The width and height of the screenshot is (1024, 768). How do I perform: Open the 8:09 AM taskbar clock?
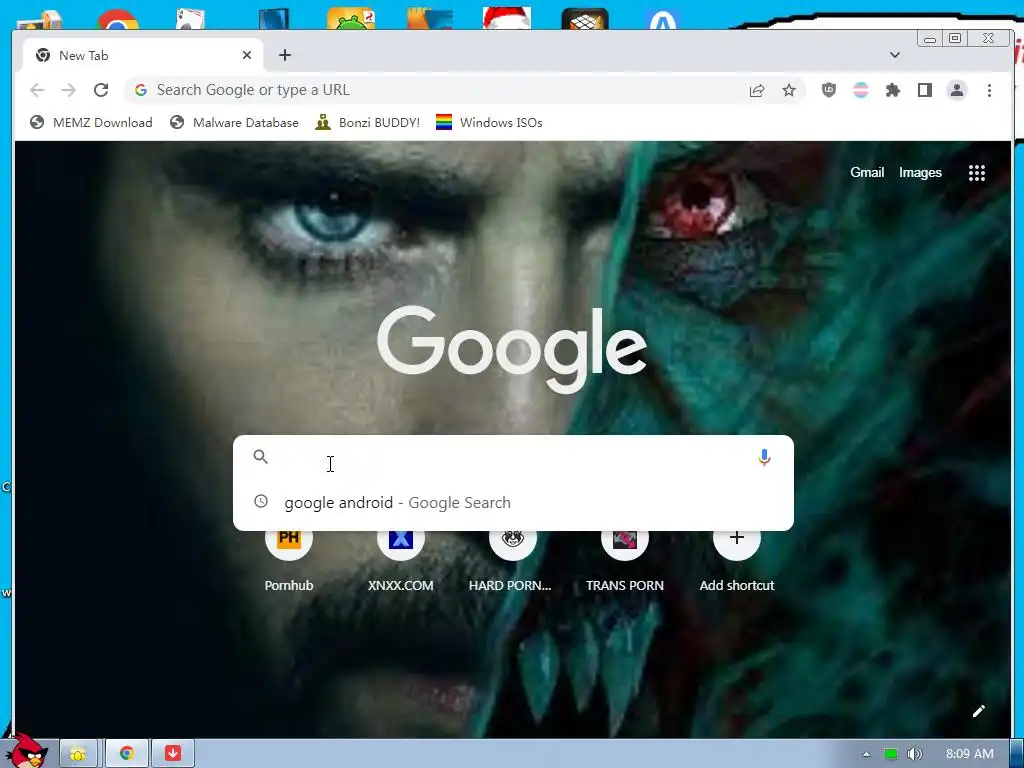click(970, 754)
